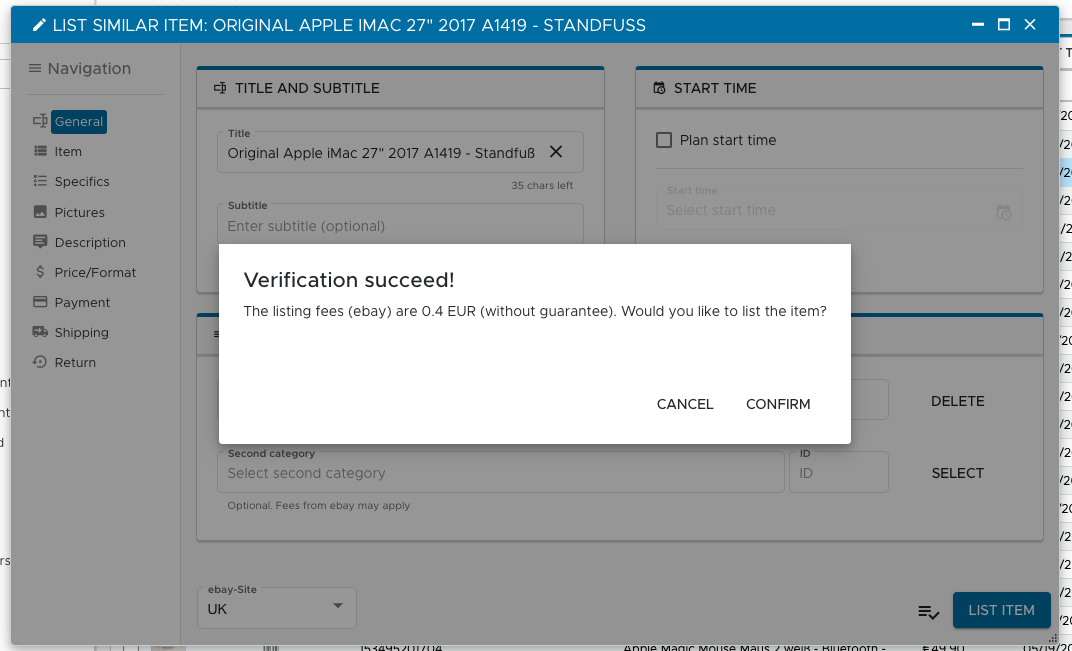
Task: Open Specifics navigation entry
Action: (82, 182)
